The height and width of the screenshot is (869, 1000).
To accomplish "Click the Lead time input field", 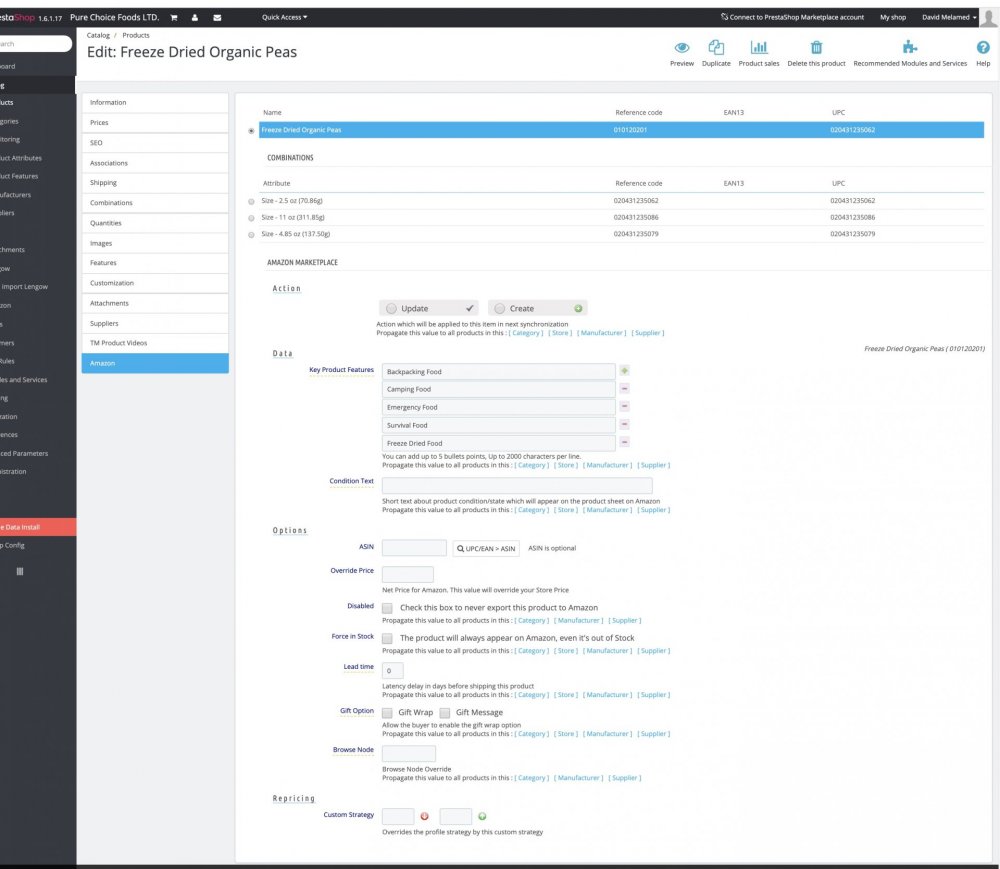I will (x=392, y=671).
